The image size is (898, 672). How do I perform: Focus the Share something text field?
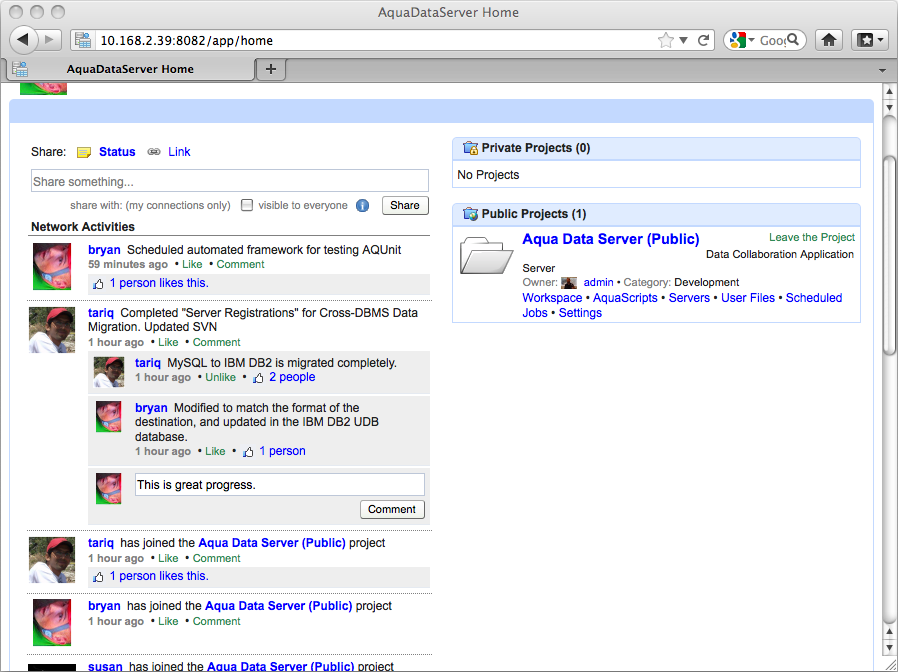pyautogui.click(x=230, y=181)
